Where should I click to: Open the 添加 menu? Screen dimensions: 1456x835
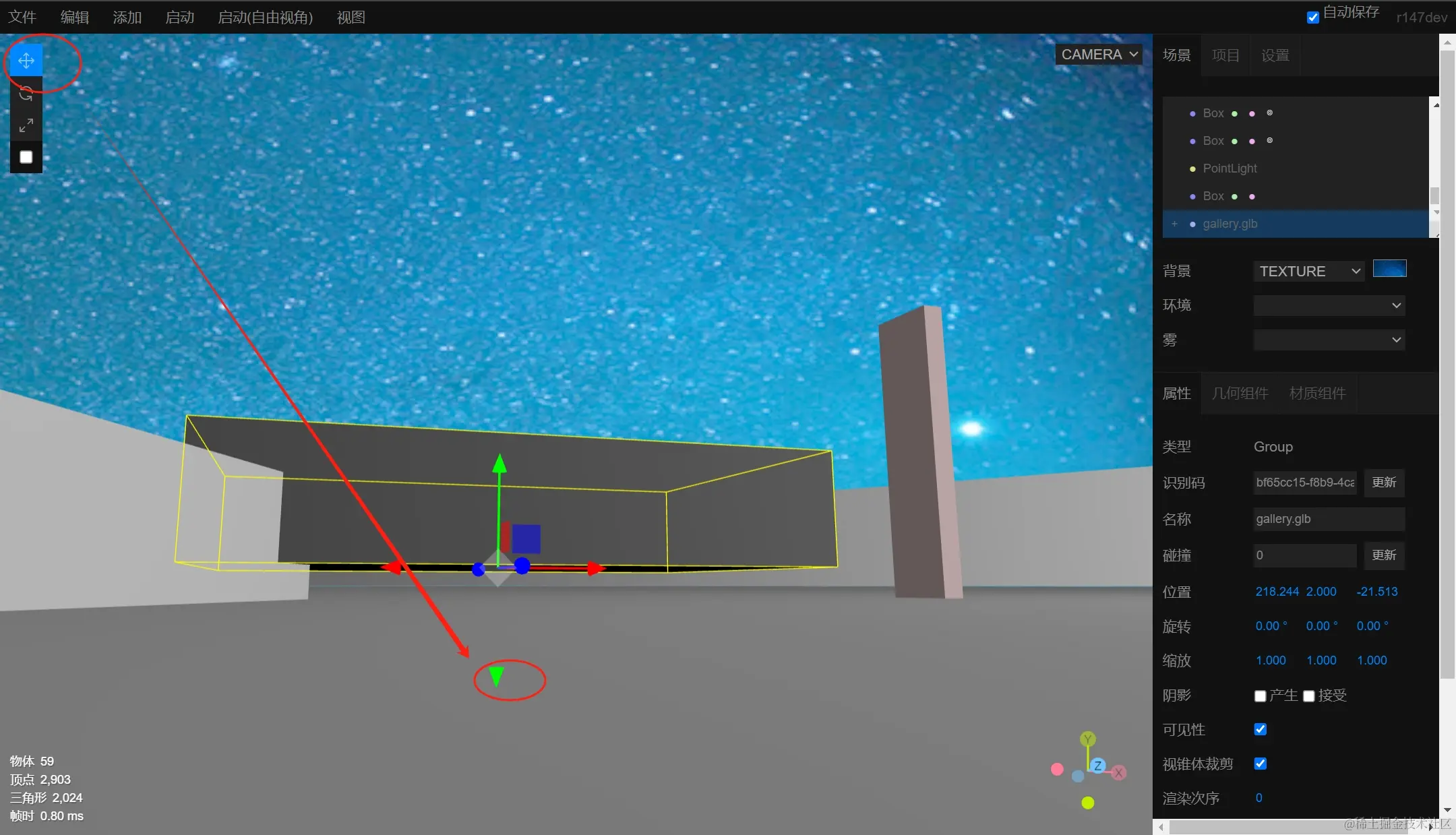tap(127, 18)
